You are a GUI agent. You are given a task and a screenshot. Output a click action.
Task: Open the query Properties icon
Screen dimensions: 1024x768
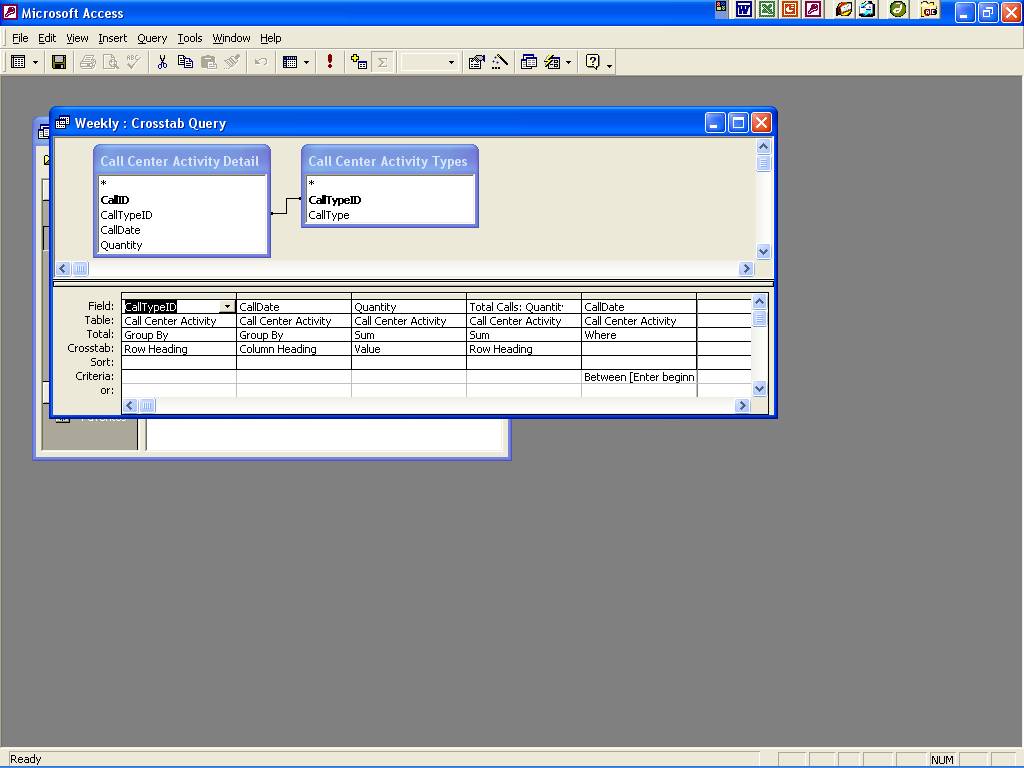(477, 62)
